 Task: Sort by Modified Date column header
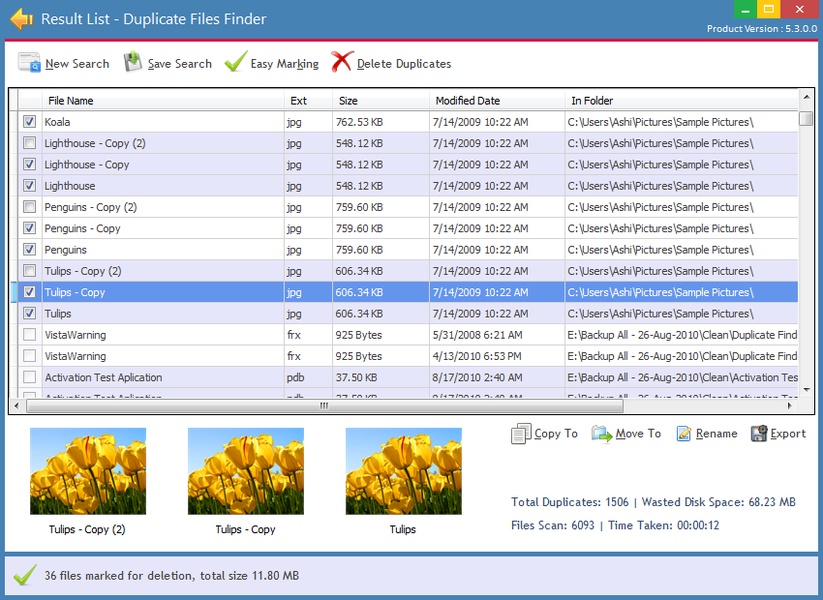pyautogui.click(x=467, y=100)
